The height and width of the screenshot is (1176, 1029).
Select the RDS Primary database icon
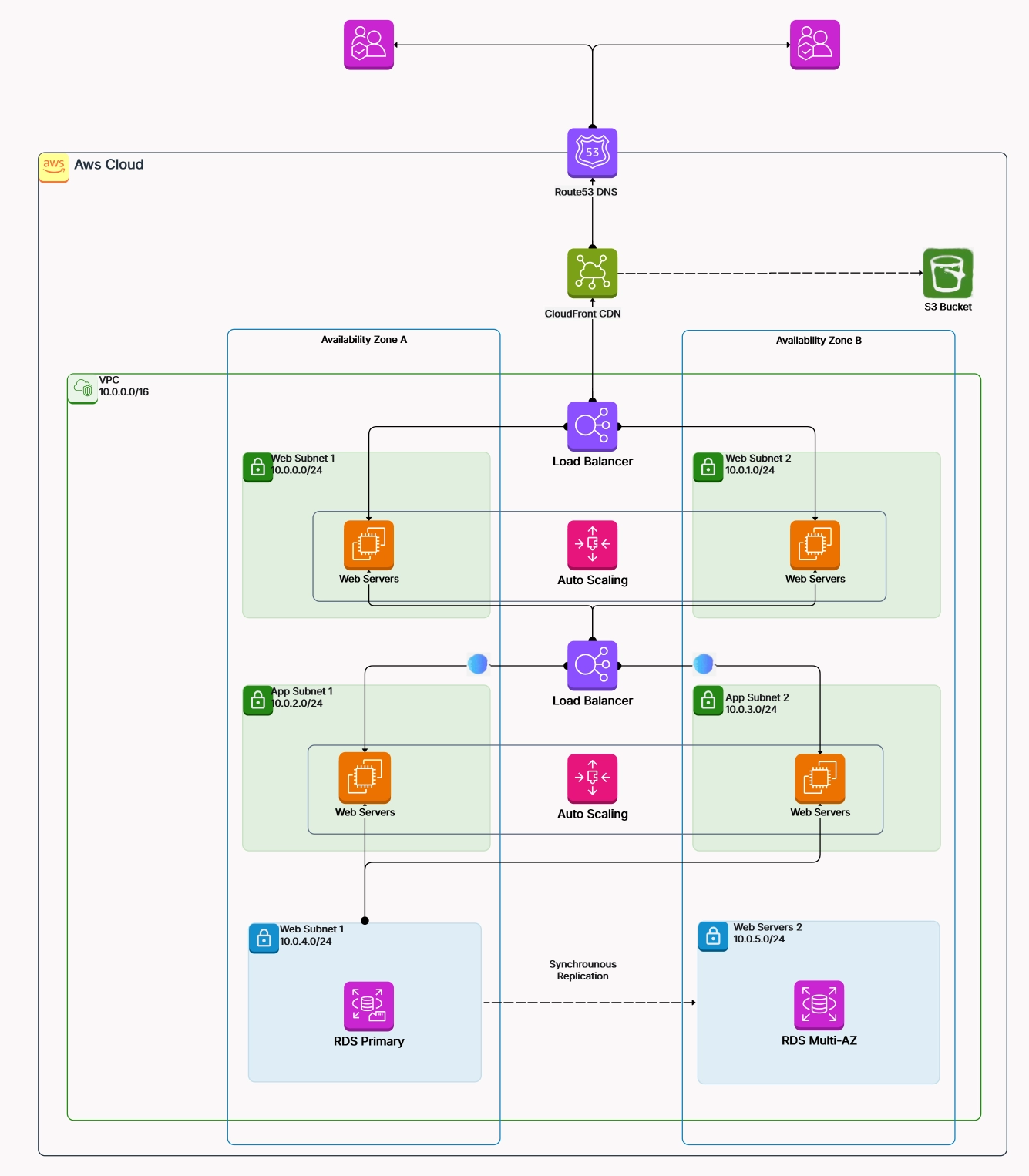coord(368,1004)
